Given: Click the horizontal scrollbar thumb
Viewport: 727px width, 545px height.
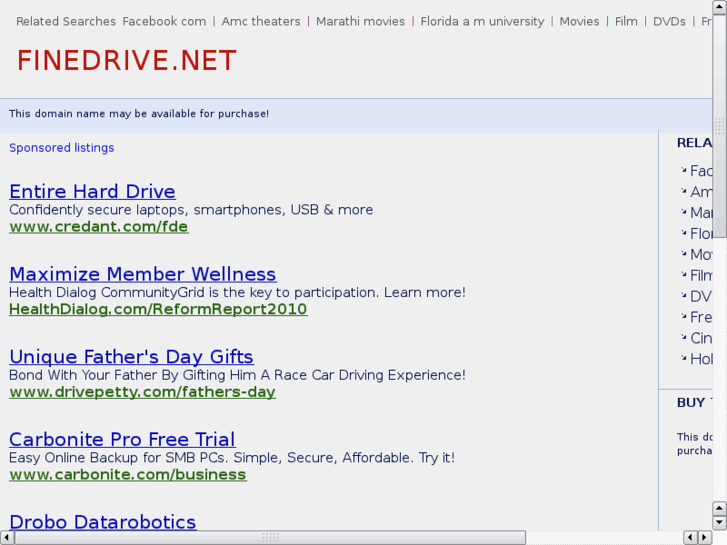Looking at the screenshot, I should 270,538.
